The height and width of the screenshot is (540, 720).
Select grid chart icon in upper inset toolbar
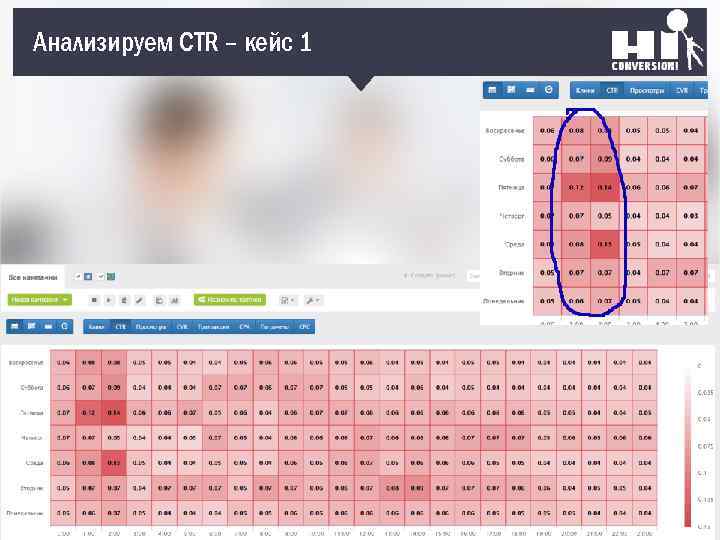[511, 90]
